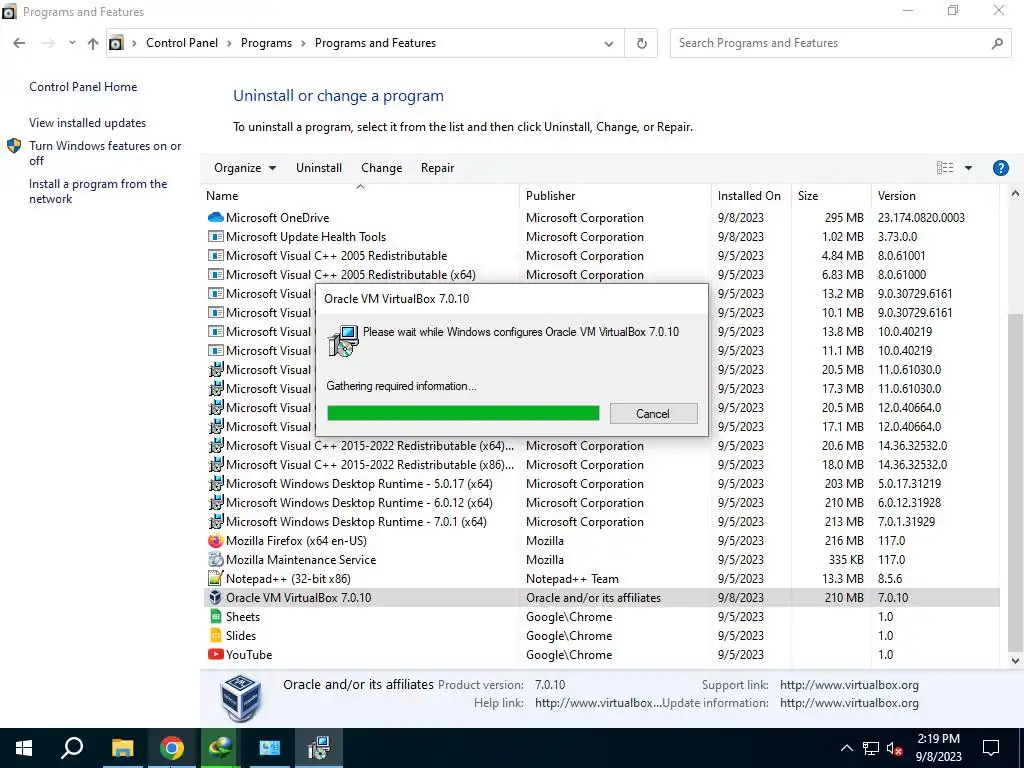Open the Windows Start menu
The width and height of the screenshot is (1024, 768).
coord(24,748)
